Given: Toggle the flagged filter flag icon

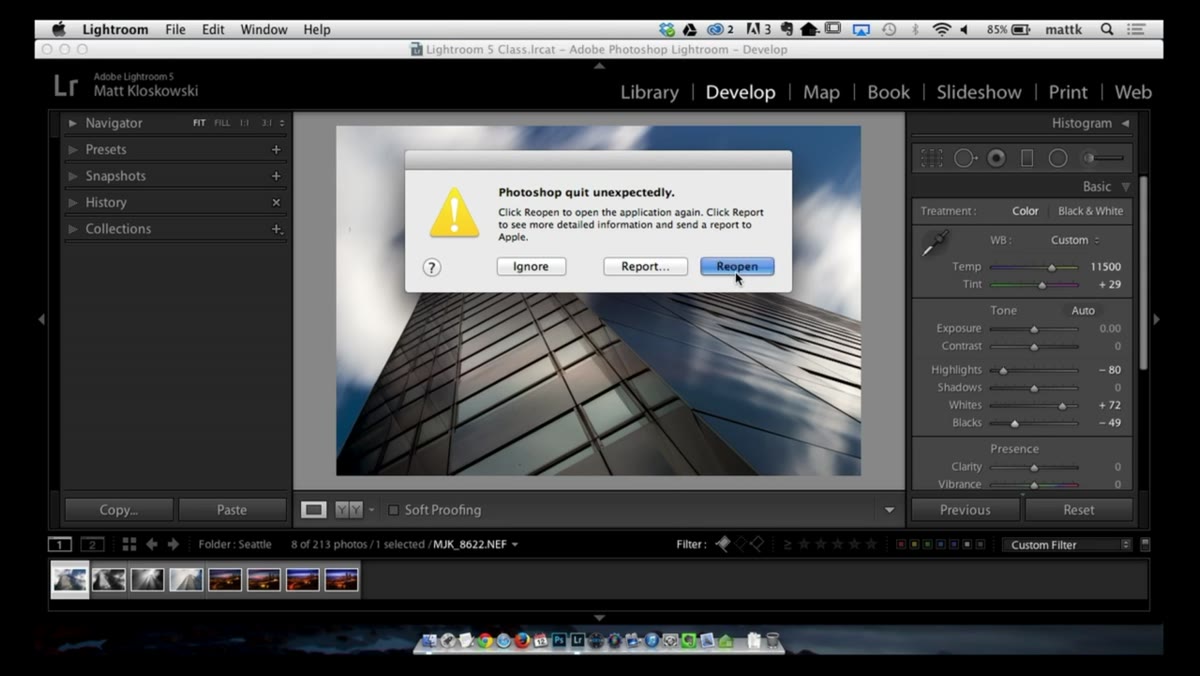Looking at the screenshot, I should click(x=723, y=544).
